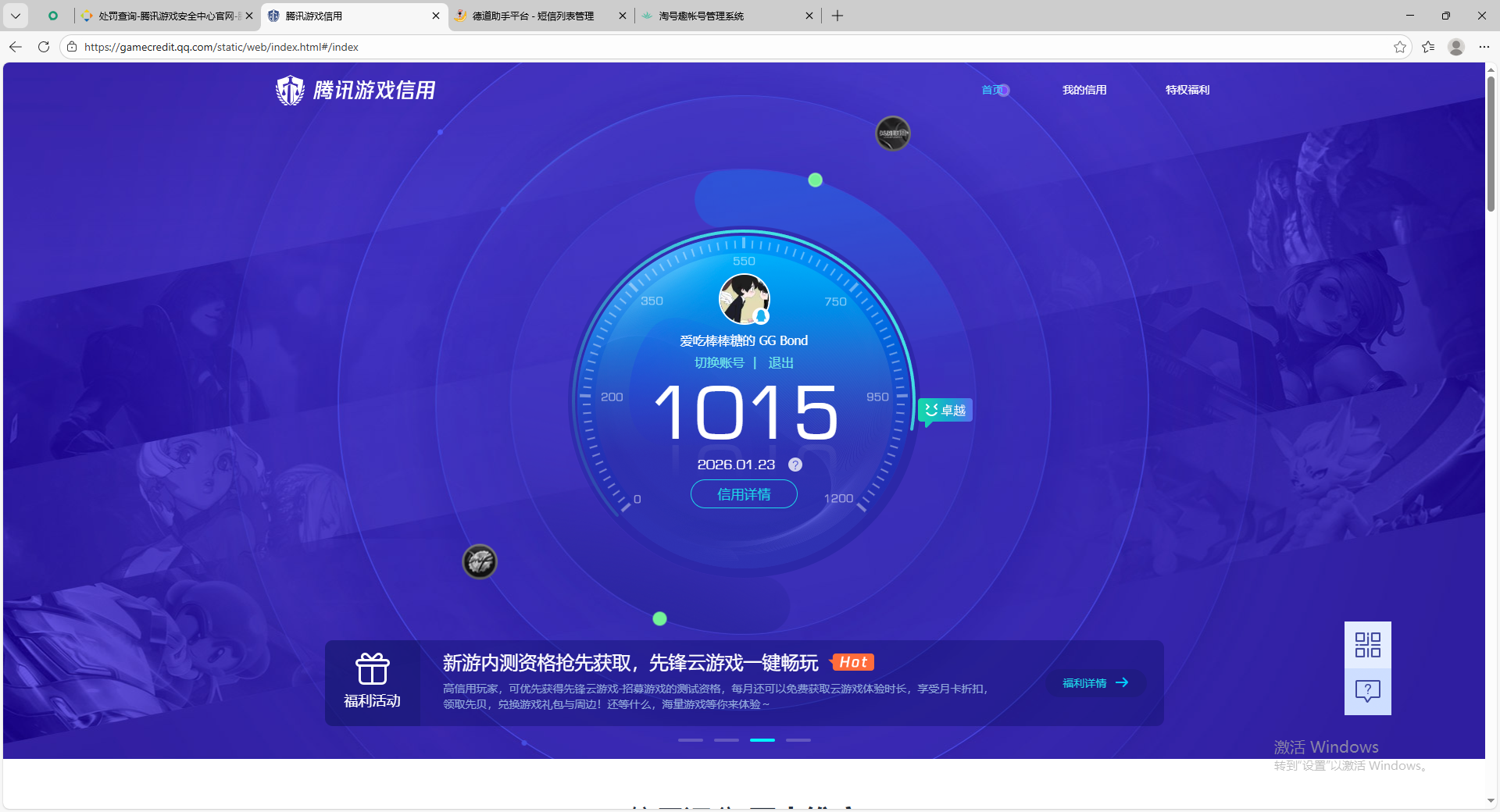Click the lower-left game emblem icon

click(479, 561)
